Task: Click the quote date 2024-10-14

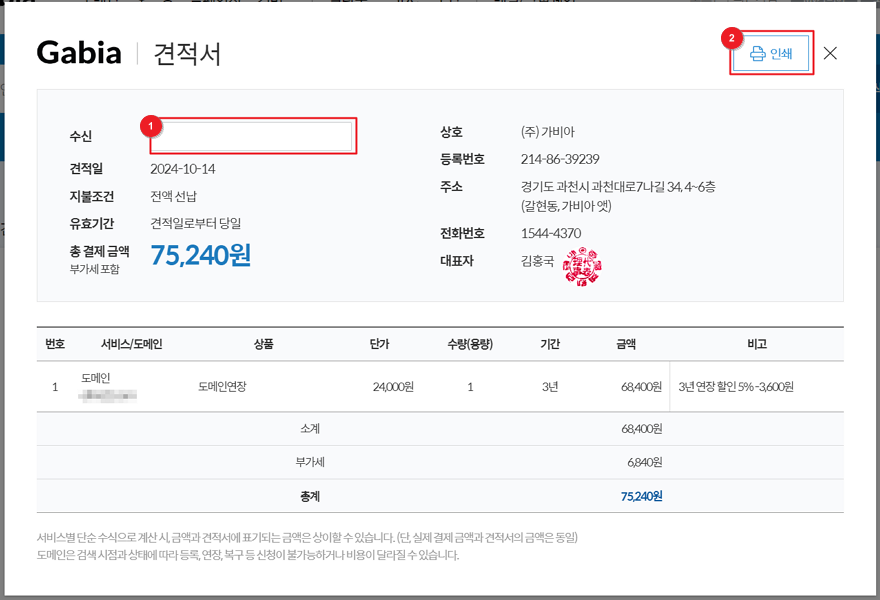Action: click(183, 169)
